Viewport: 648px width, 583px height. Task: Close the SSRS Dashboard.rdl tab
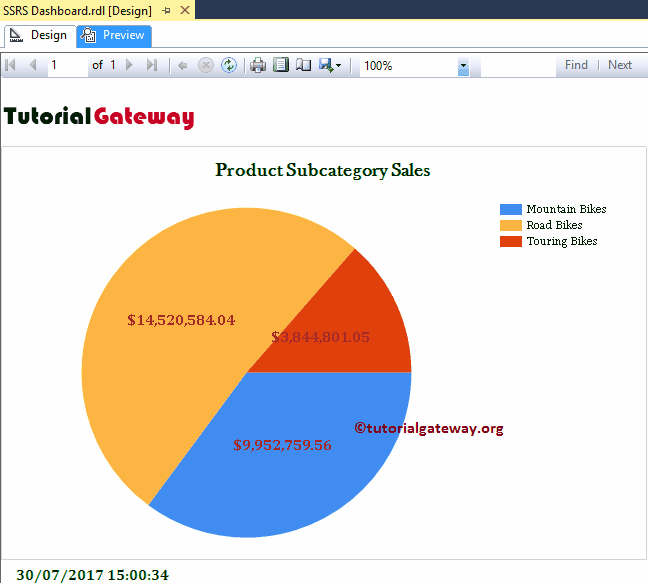(x=185, y=10)
